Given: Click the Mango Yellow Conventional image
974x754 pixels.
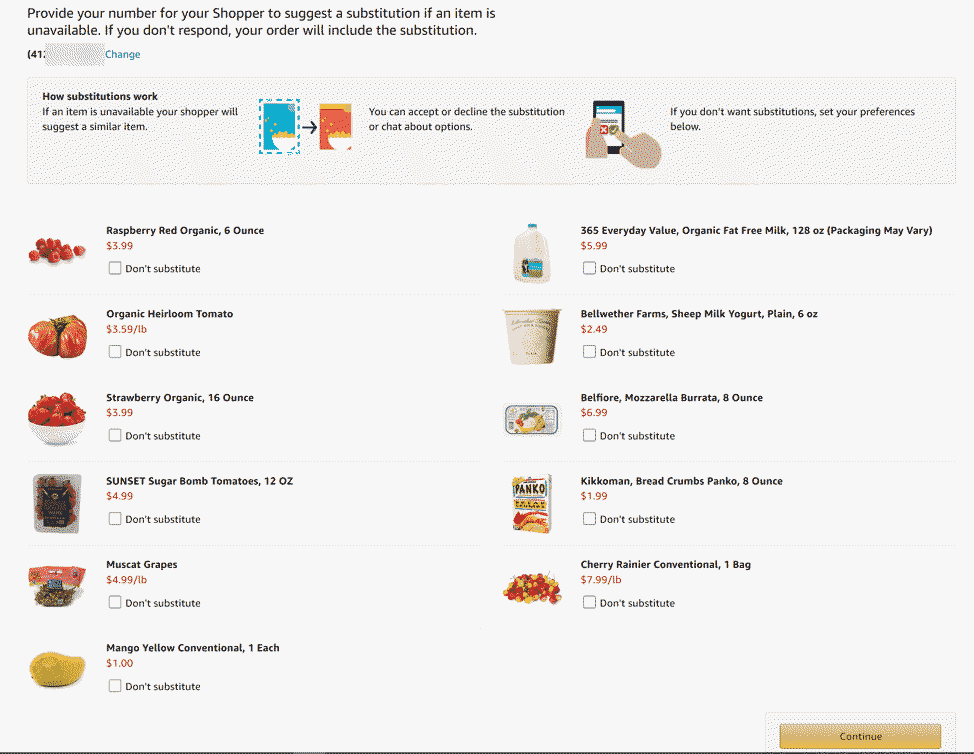Looking at the screenshot, I should (57, 668).
